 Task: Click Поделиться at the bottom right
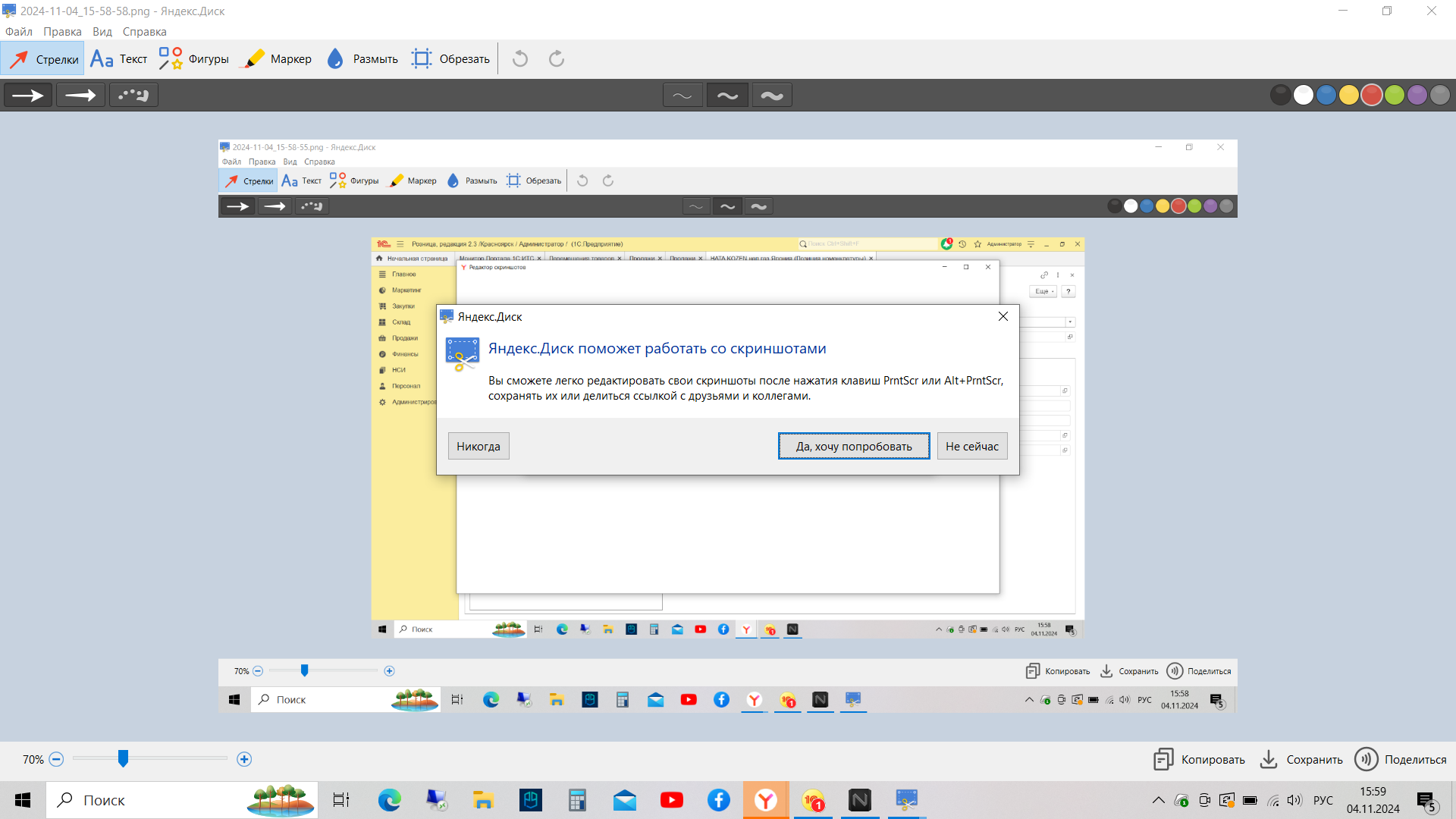(1401, 759)
